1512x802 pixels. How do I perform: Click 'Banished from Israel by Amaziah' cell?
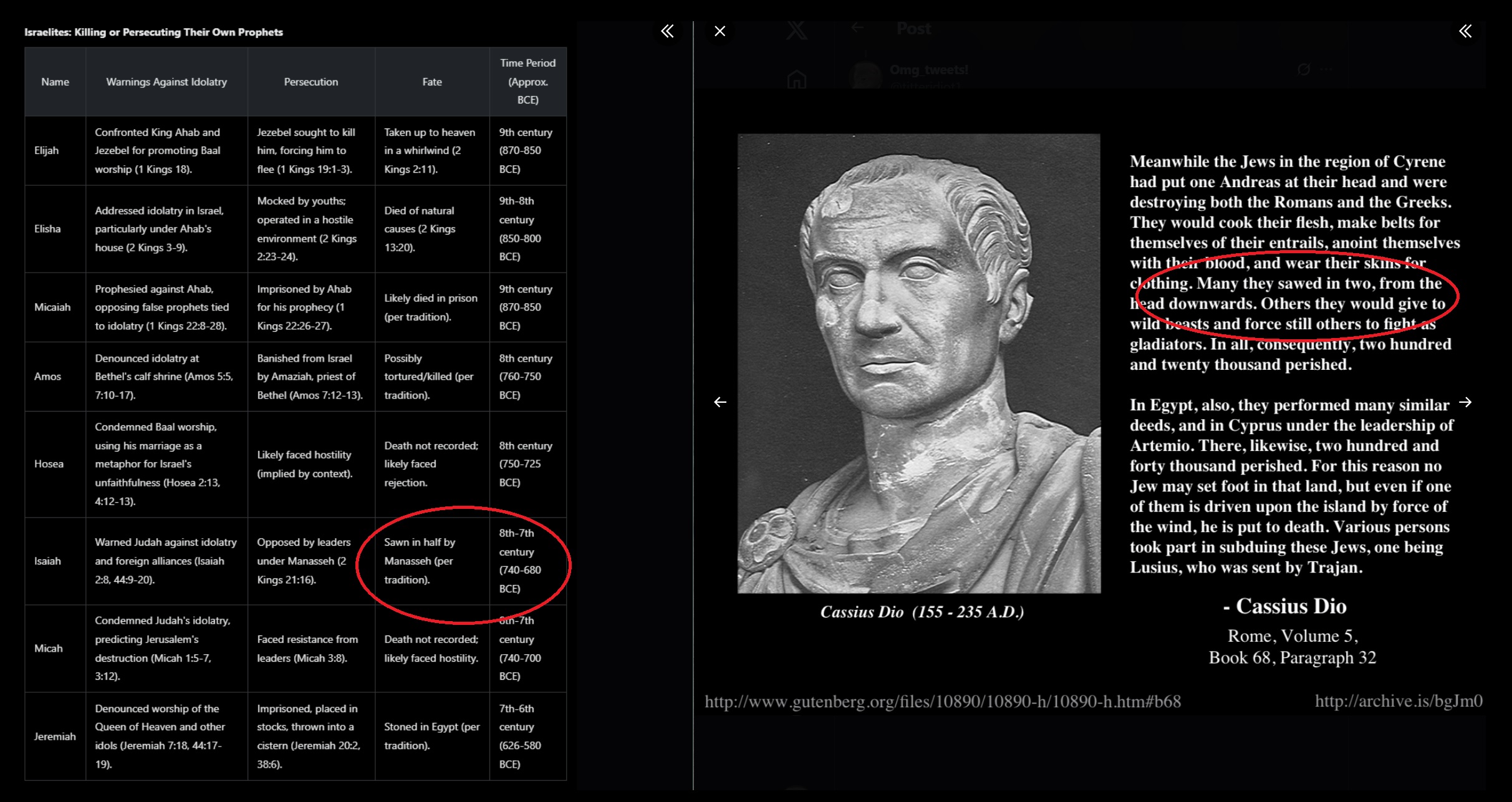tap(311, 376)
